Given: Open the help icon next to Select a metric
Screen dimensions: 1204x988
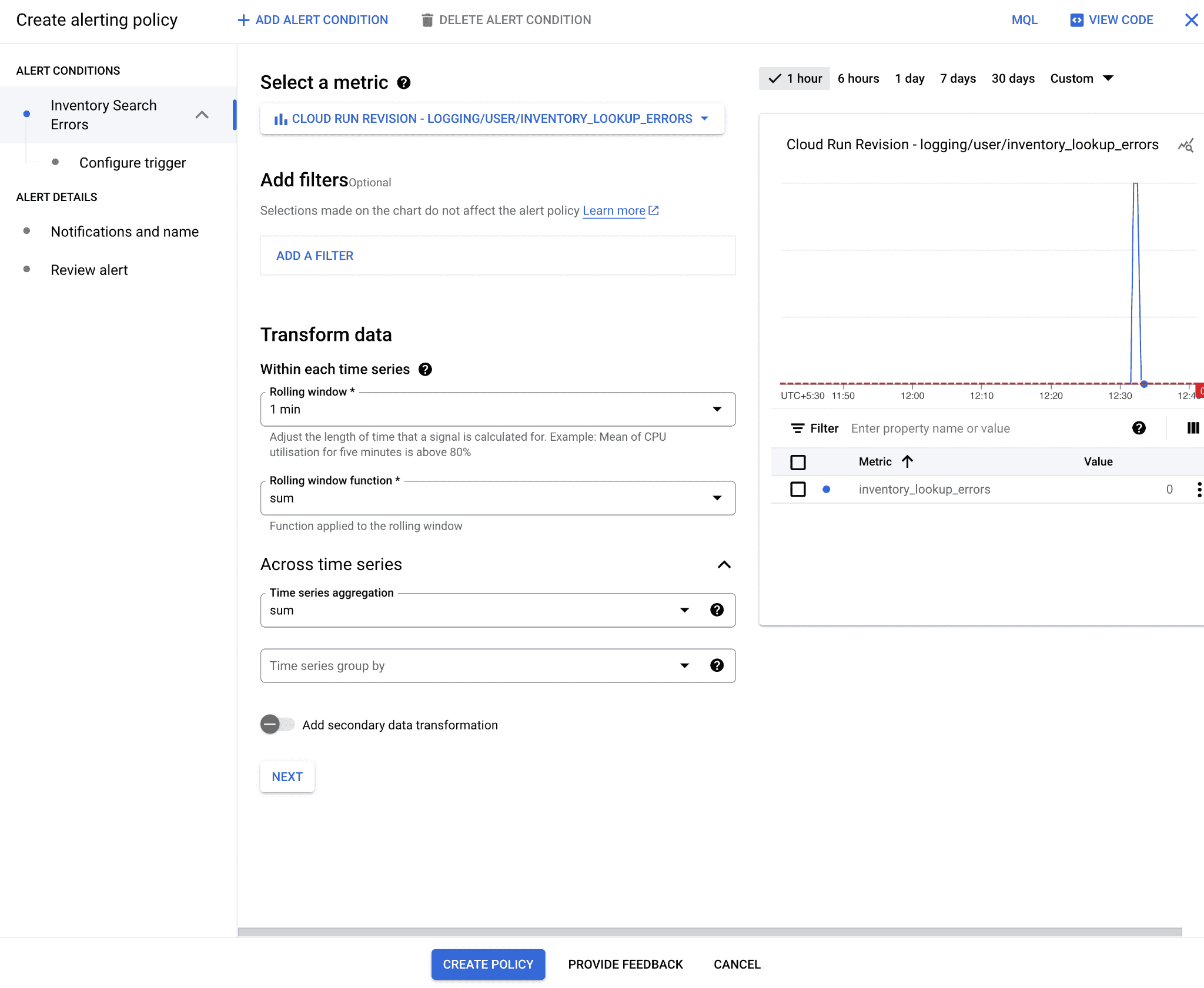Looking at the screenshot, I should (x=403, y=83).
